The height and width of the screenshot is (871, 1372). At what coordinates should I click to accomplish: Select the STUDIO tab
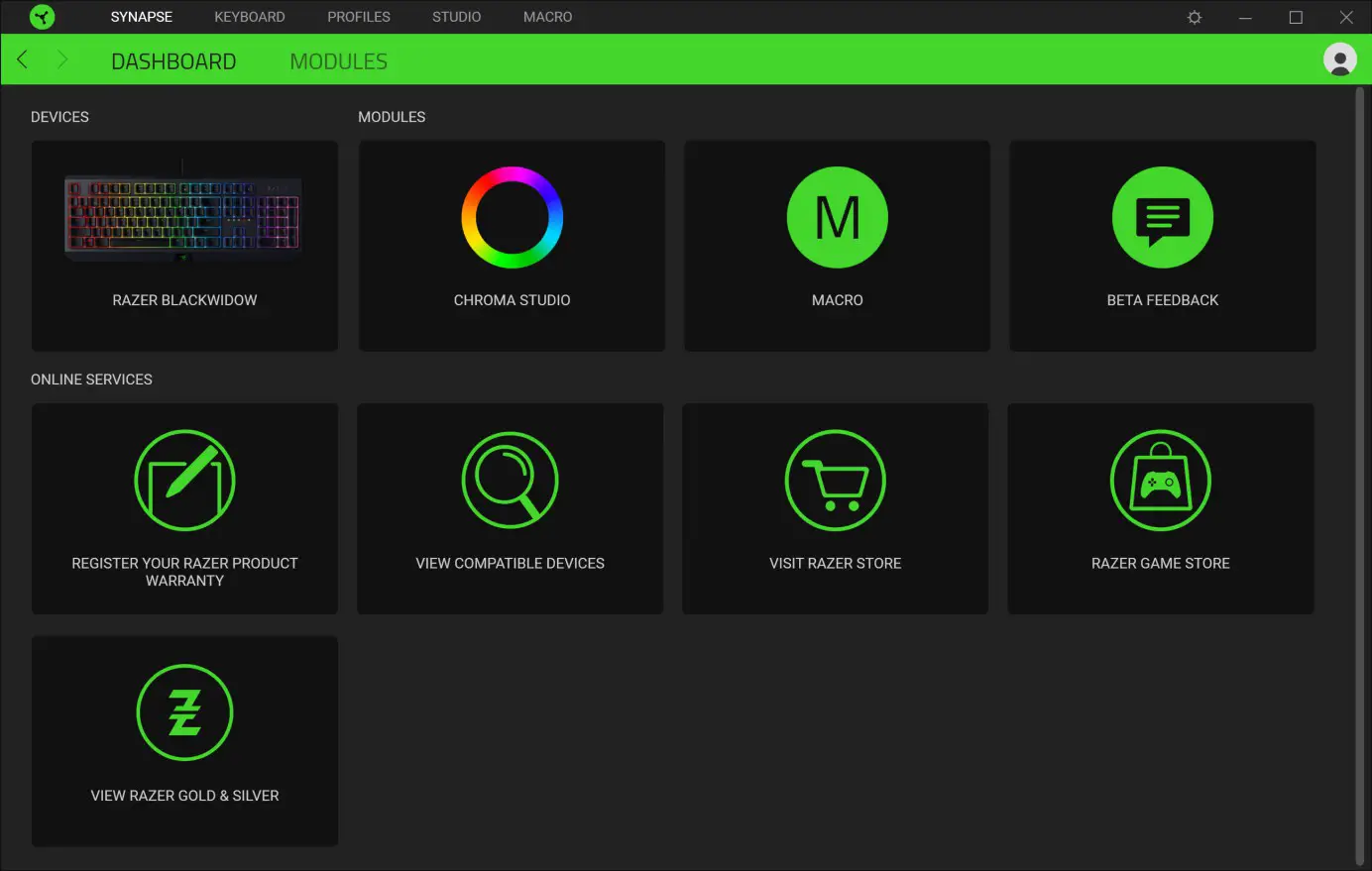click(456, 17)
